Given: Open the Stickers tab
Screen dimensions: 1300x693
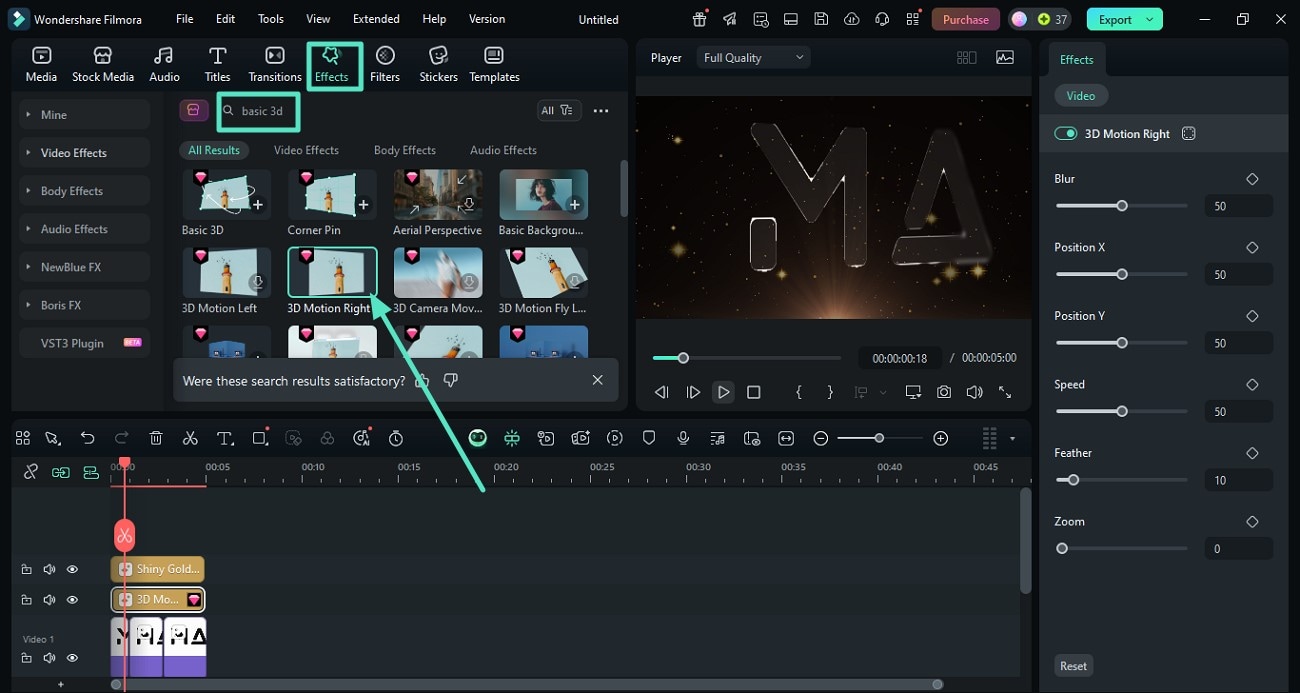Looking at the screenshot, I should (x=438, y=64).
